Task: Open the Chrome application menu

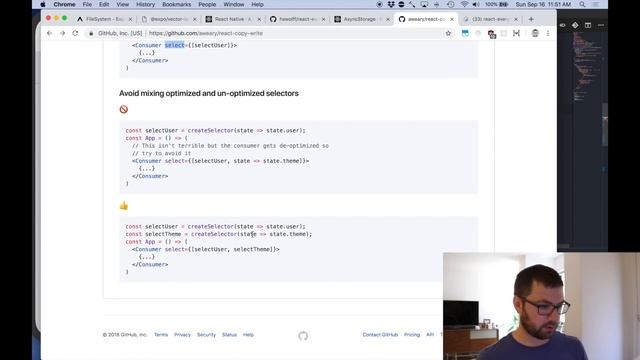Action: point(64,4)
